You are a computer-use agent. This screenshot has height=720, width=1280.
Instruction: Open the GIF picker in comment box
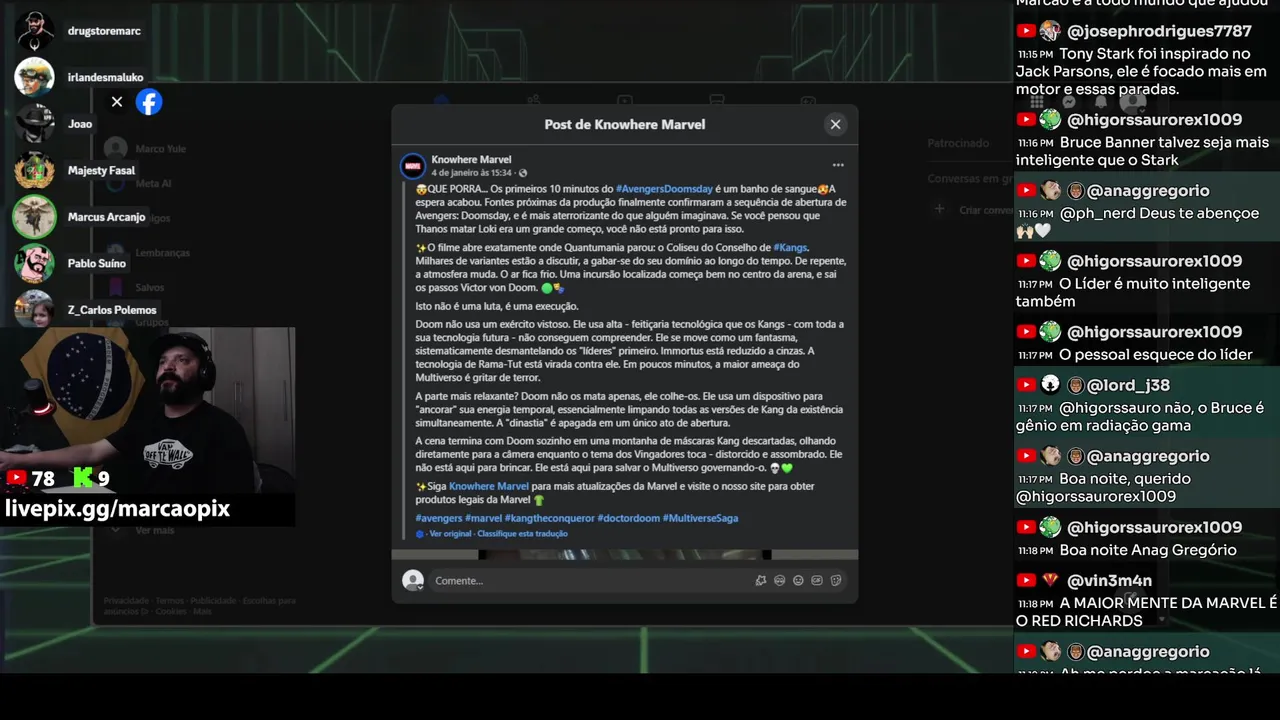pyautogui.click(x=817, y=580)
